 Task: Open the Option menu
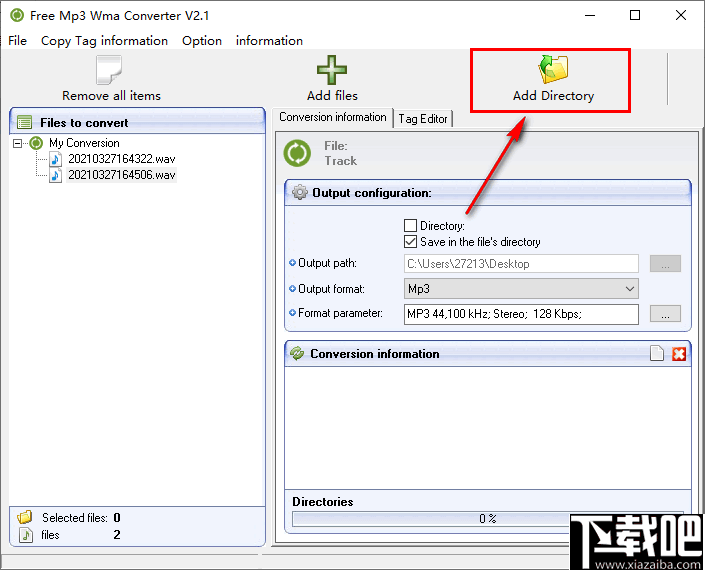pos(202,41)
